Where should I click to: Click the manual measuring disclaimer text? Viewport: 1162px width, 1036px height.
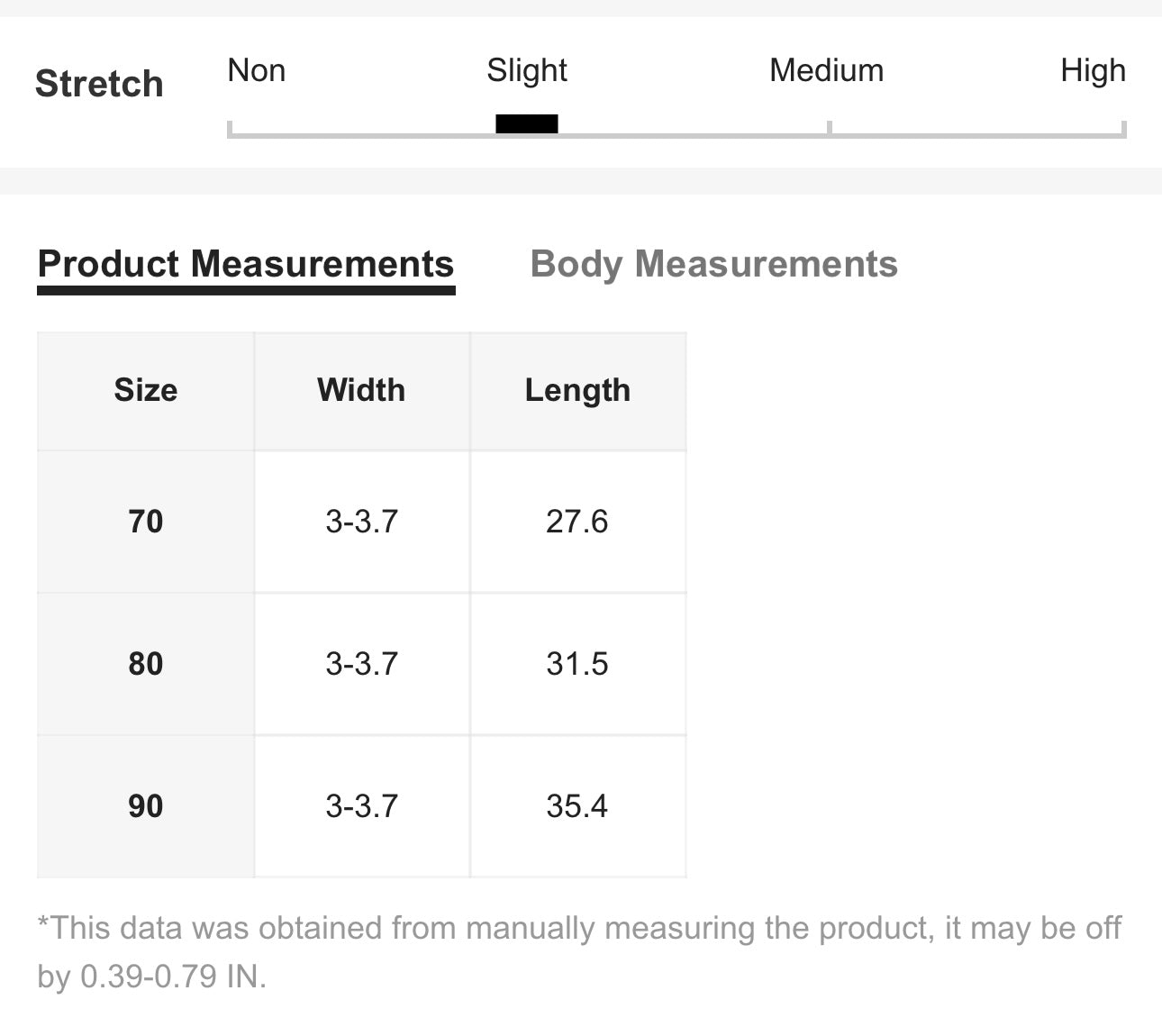(x=579, y=951)
